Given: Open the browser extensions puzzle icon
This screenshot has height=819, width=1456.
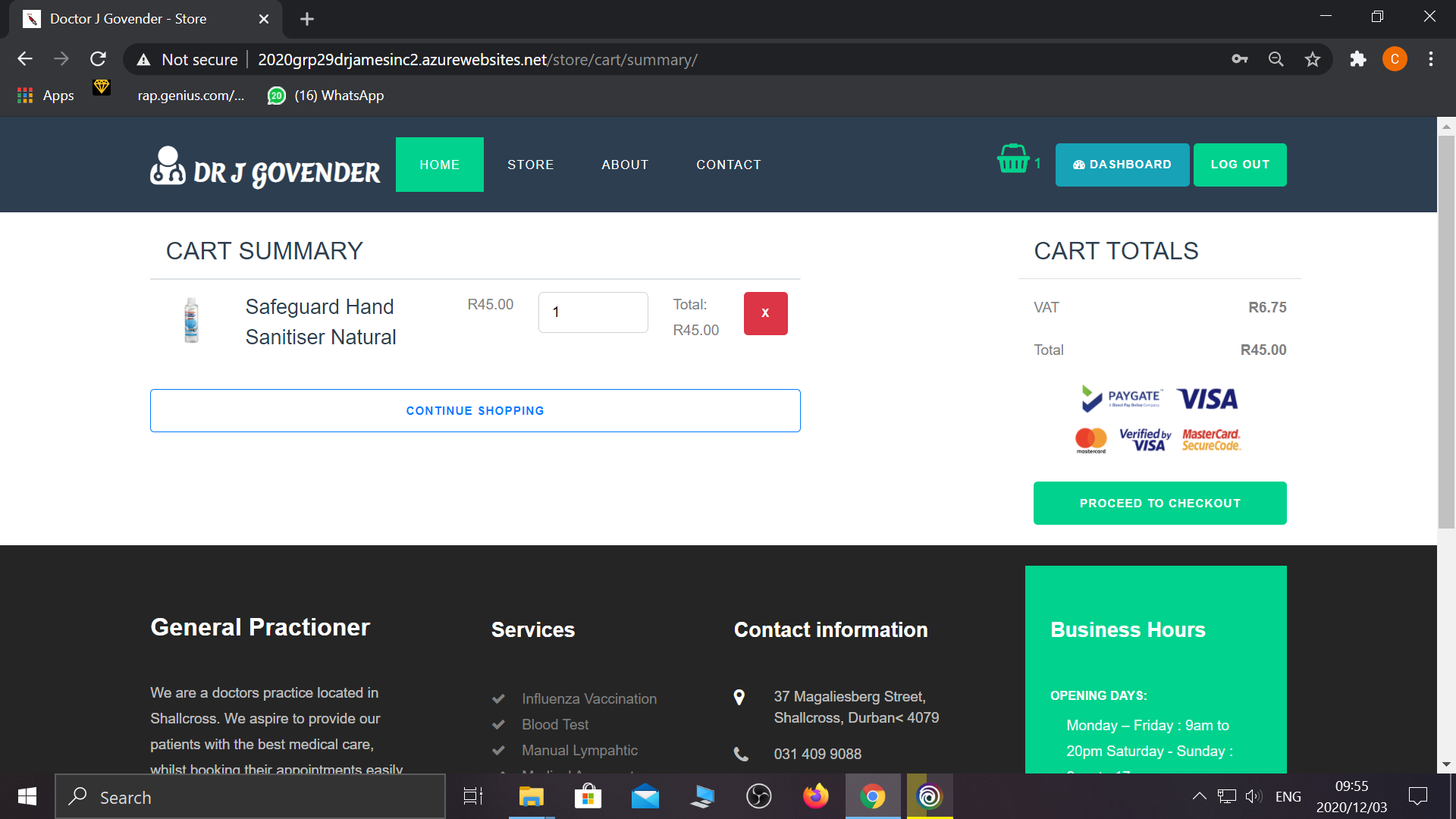Looking at the screenshot, I should pos(1357,59).
